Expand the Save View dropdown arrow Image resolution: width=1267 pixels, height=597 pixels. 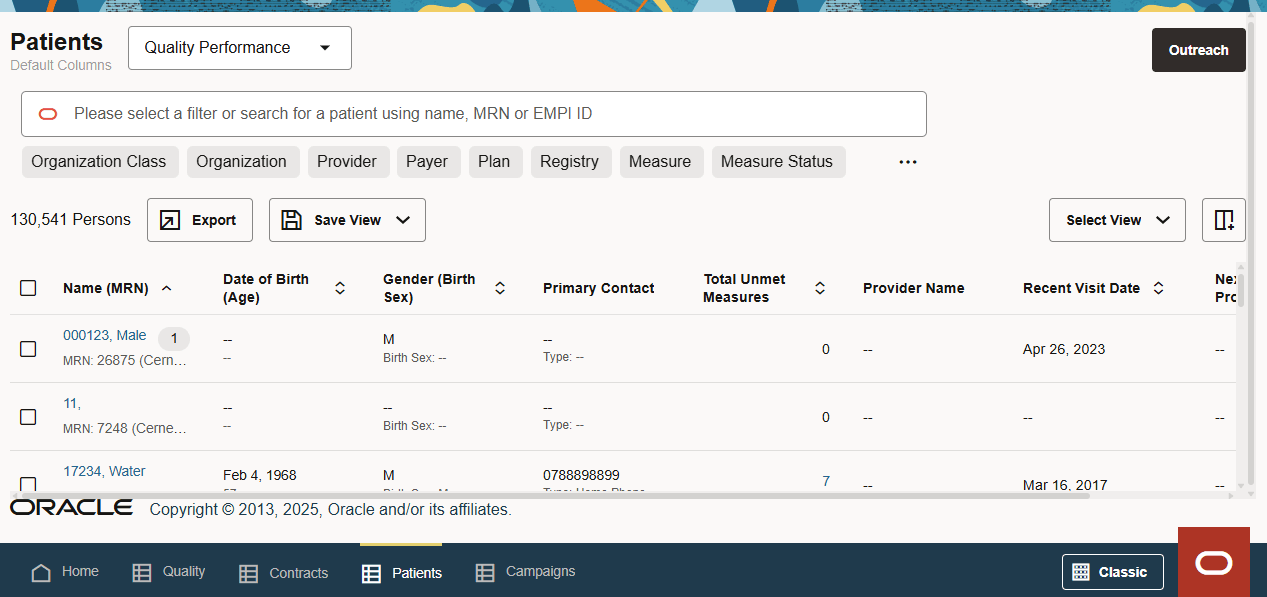[x=405, y=219]
